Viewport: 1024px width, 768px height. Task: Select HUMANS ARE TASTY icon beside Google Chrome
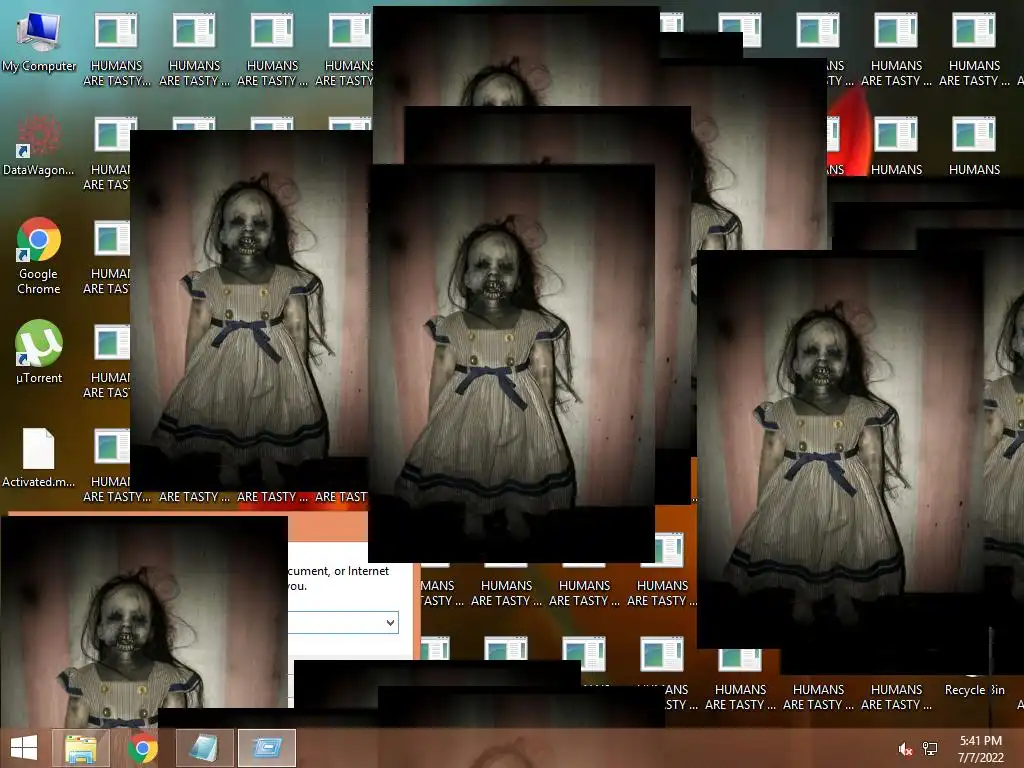[x=107, y=258]
